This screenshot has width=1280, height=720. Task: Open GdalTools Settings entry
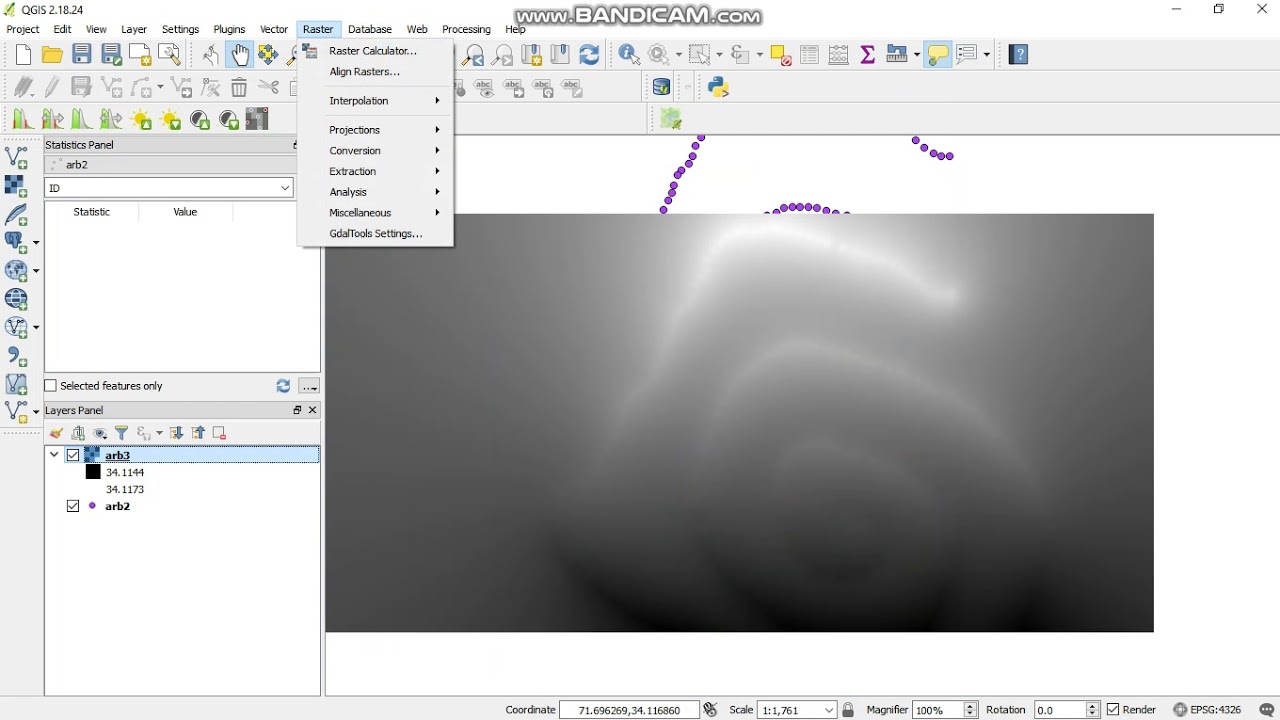click(x=376, y=234)
